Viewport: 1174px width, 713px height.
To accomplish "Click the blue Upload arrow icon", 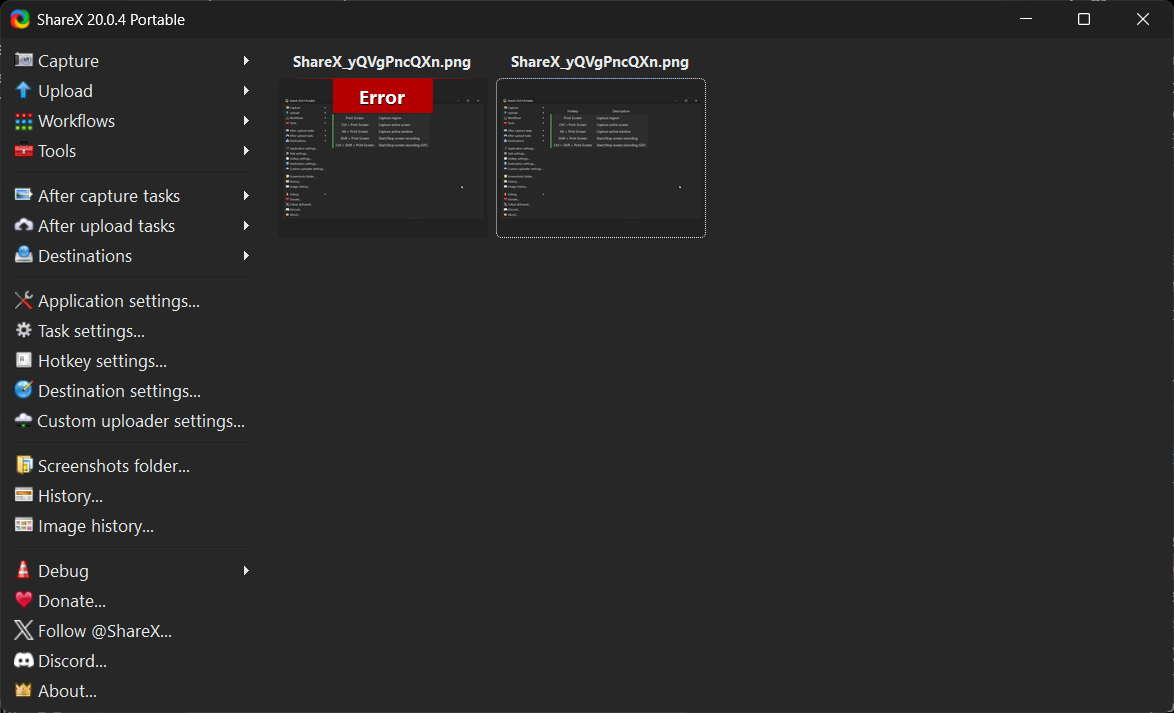I will pyautogui.click(x=24, y=91).
